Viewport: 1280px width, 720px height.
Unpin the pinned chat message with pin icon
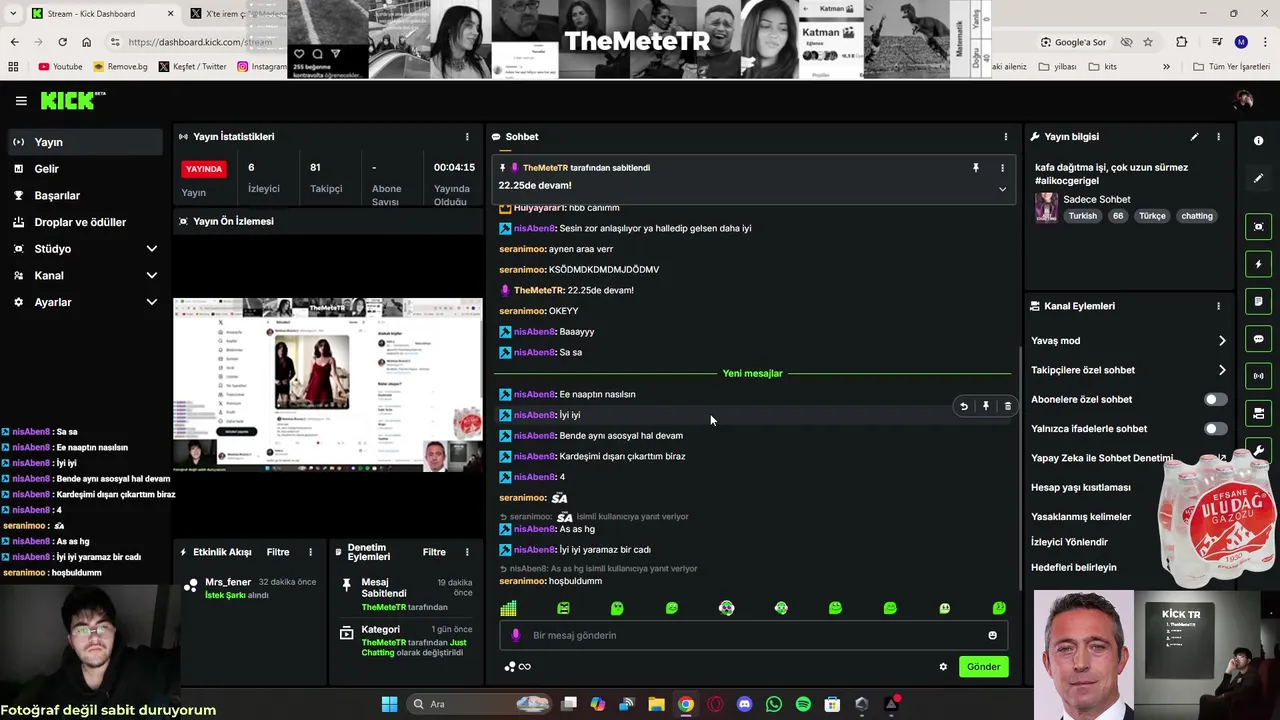(976, 168)
